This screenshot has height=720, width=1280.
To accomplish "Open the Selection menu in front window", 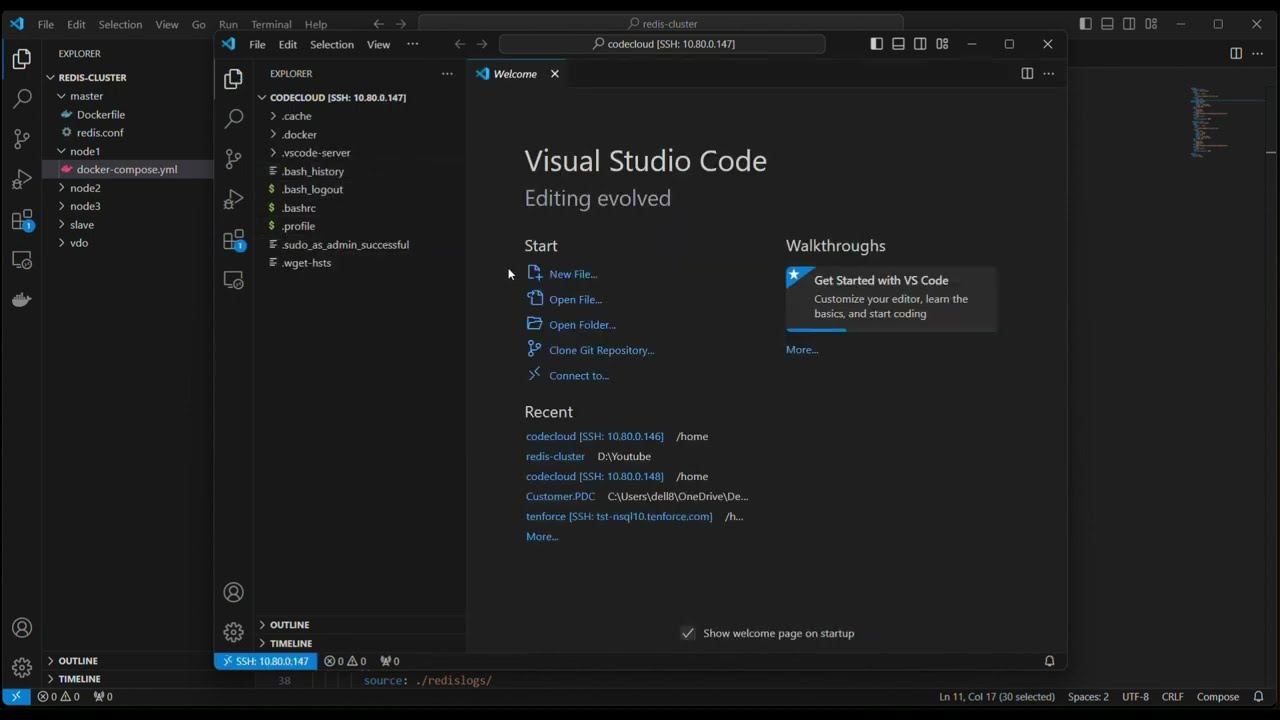I will (x=331, y=44).
